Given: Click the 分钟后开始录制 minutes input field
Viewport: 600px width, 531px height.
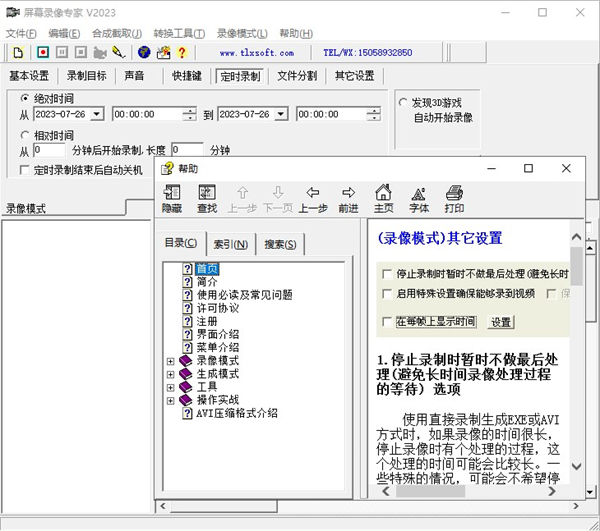Looking at the screenshot, I should pyautogui.click(x=49, y=150).
